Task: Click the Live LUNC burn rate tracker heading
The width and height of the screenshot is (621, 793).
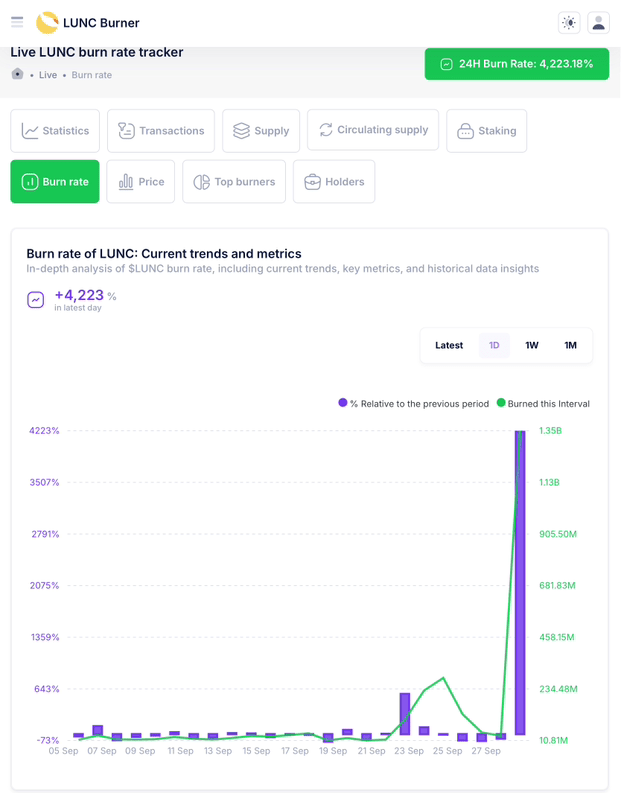Action: (97, 52)
